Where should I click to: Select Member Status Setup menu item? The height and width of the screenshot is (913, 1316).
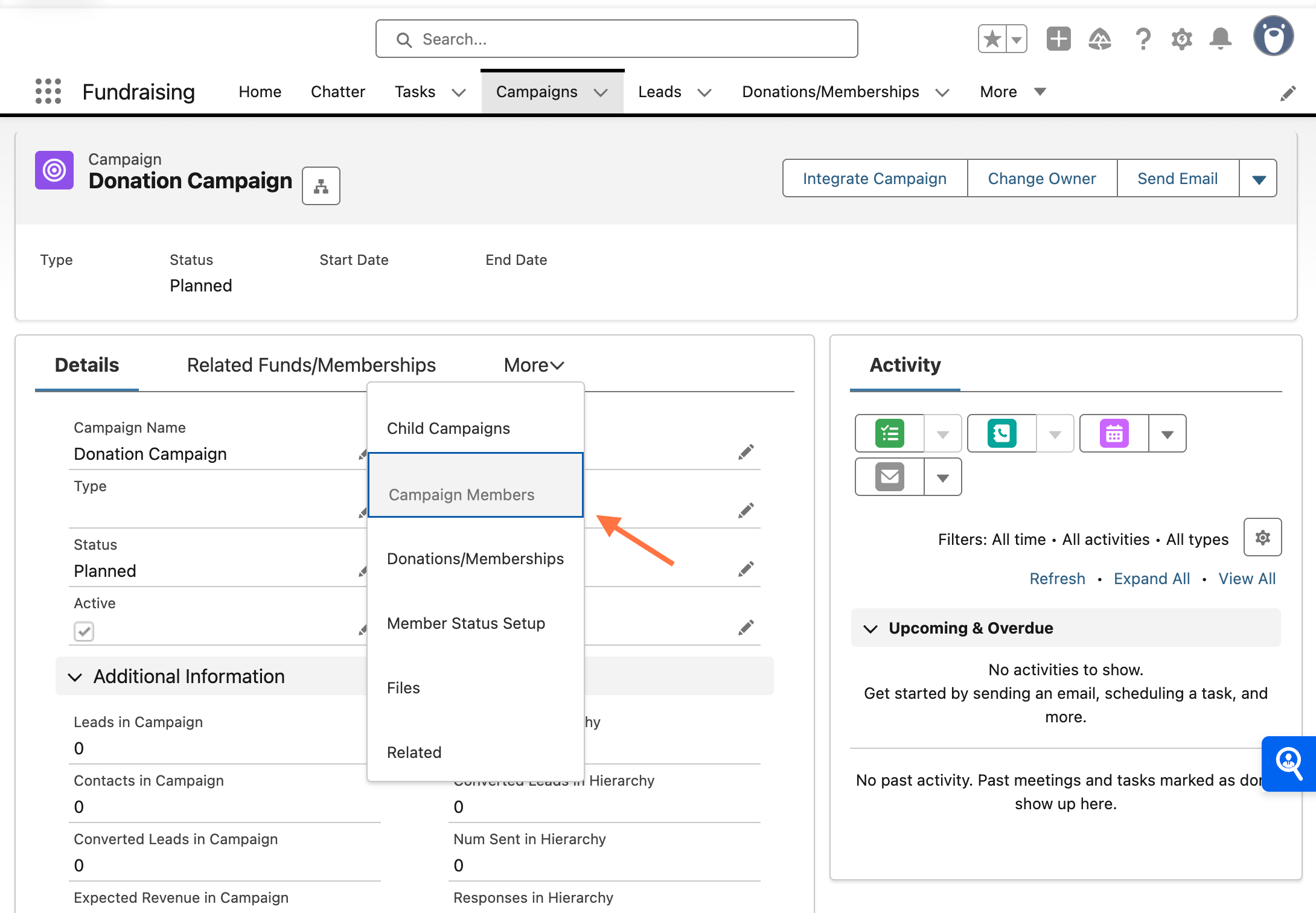pyautogui.click(x=476, y=623)
